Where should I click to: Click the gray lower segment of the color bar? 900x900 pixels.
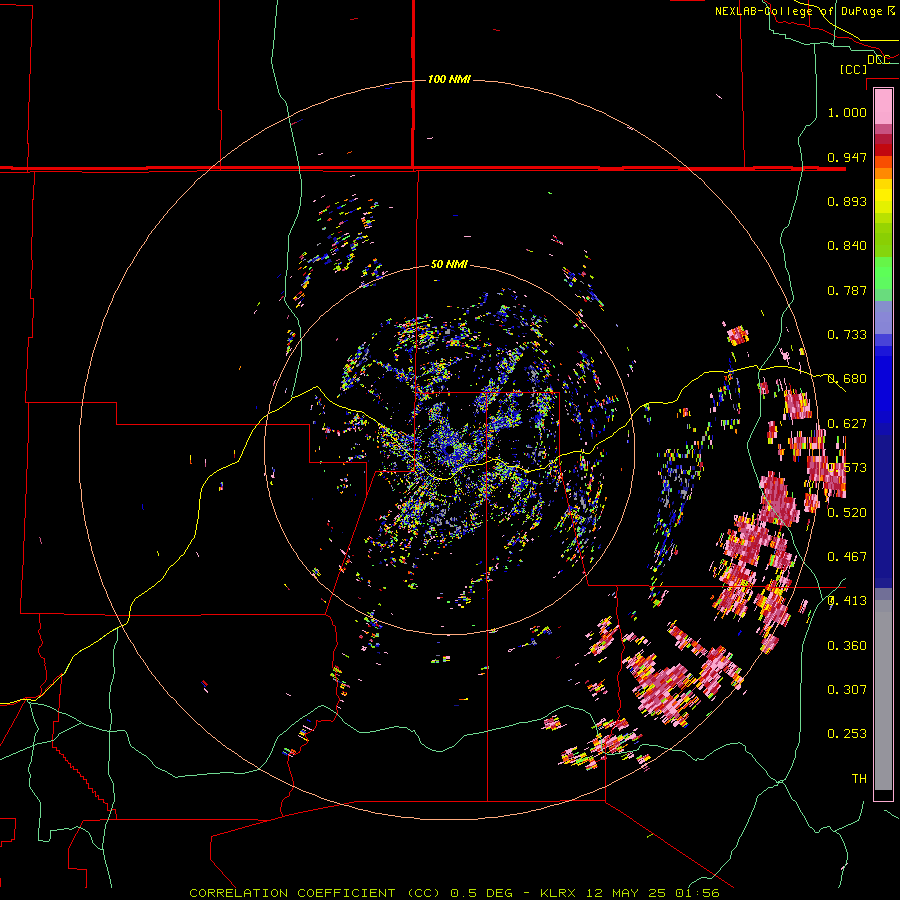click(883, 695)
